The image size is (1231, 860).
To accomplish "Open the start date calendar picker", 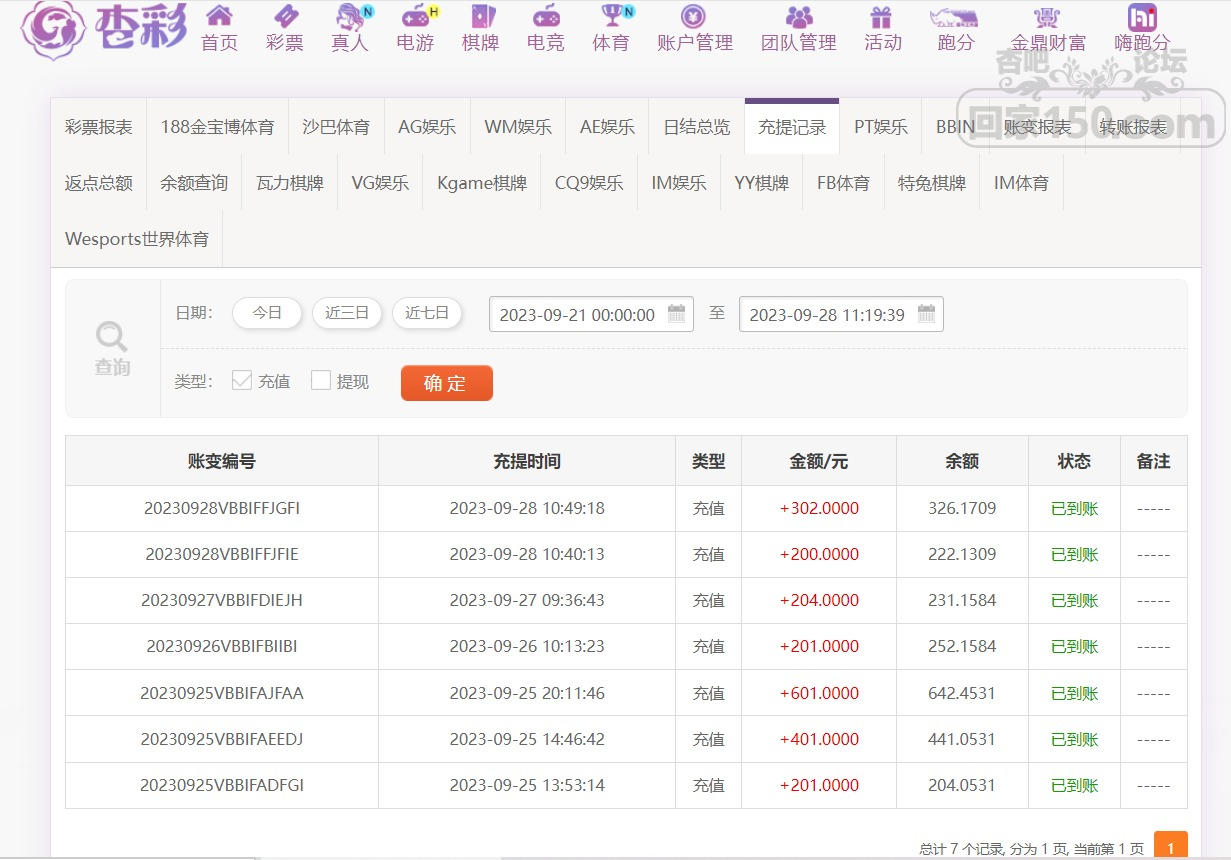I will point(677,314).
